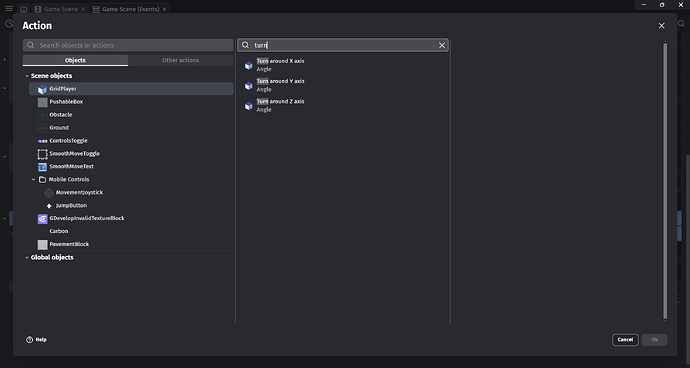Click the MovementJoystick object icon
The image size is (690, 368).
49,193
